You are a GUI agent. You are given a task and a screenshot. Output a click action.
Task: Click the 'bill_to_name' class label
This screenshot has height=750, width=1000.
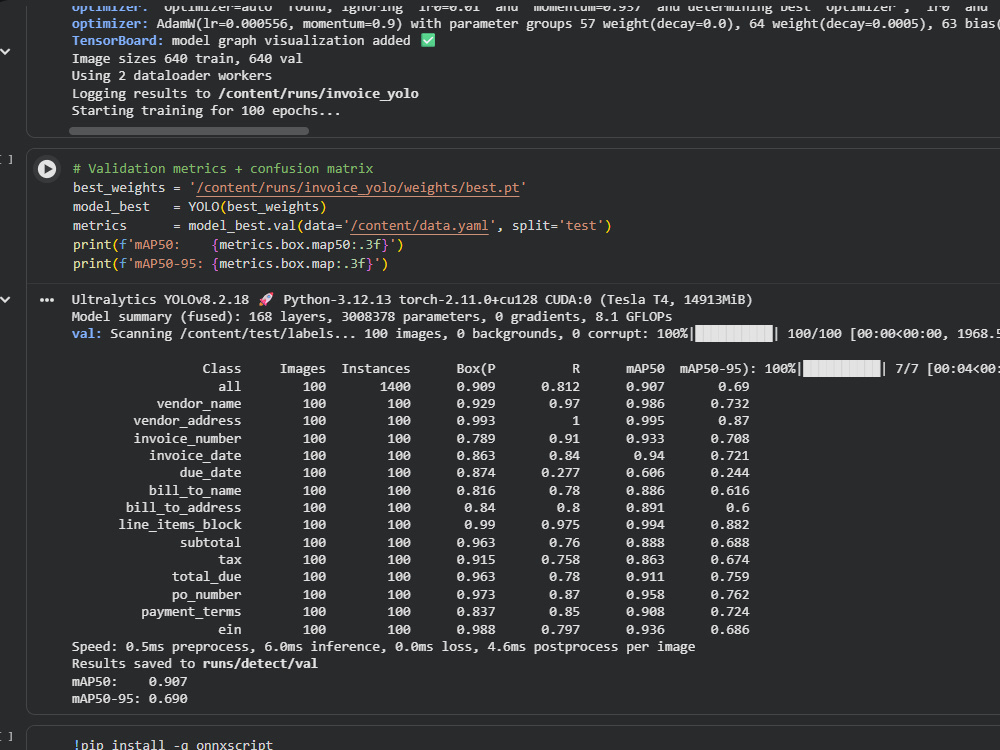tap(195, 490)
